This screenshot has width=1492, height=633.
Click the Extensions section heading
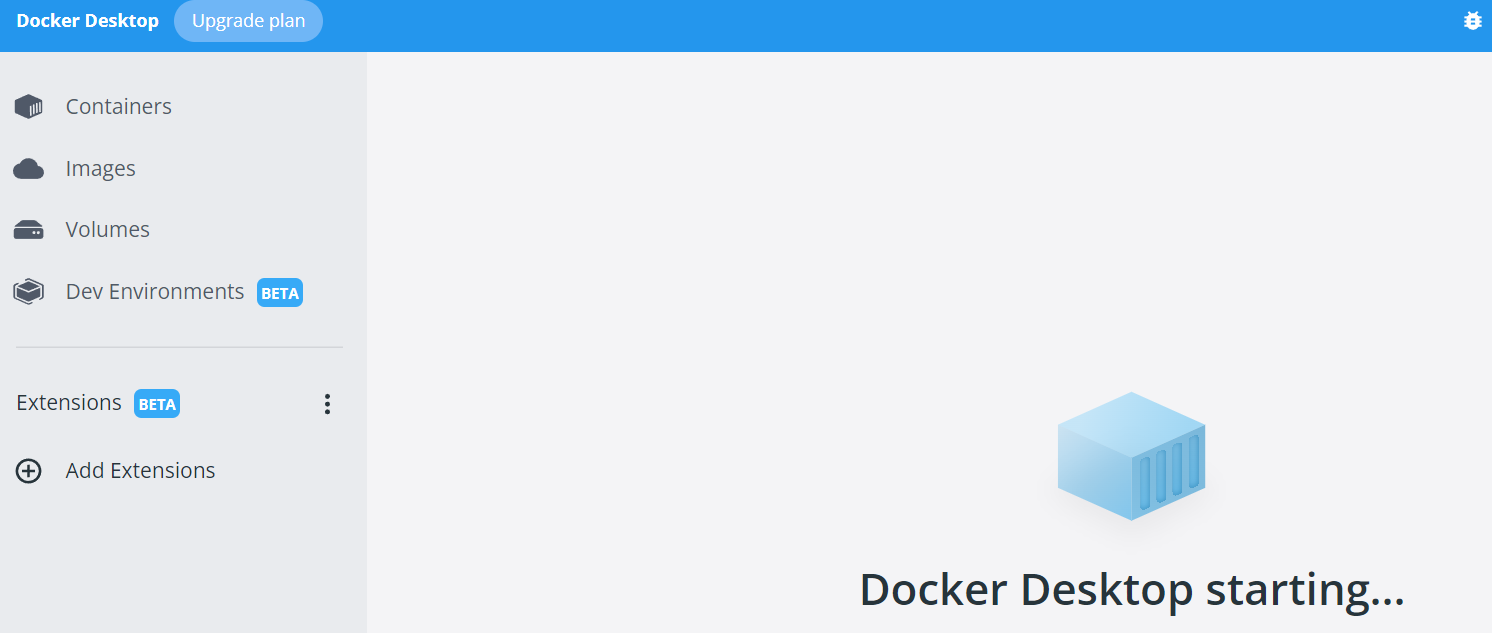point(69,403)
